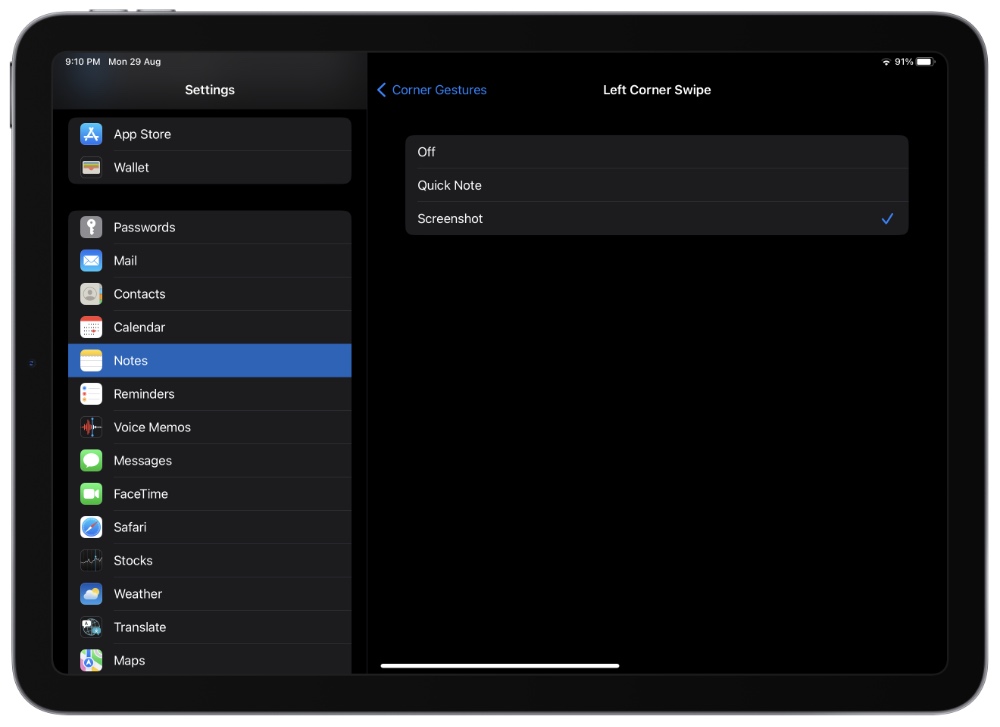The width and height of the screenshot is (1000, 727).
Task: Tap the Calendar icon
Action: point(91,327)
